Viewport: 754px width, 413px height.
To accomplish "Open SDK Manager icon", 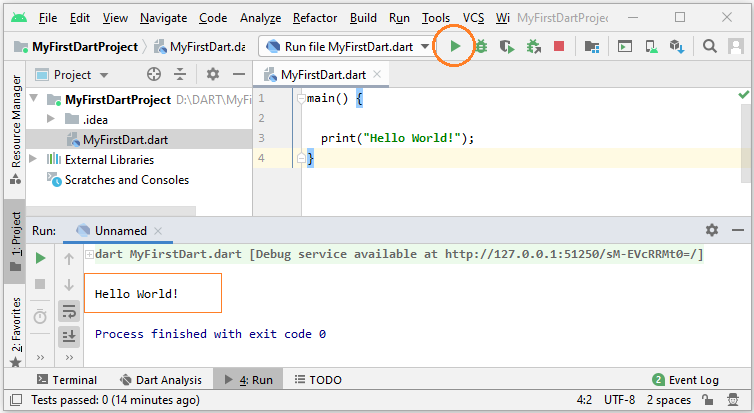I will pyautogui.click(x=677, y=47).
